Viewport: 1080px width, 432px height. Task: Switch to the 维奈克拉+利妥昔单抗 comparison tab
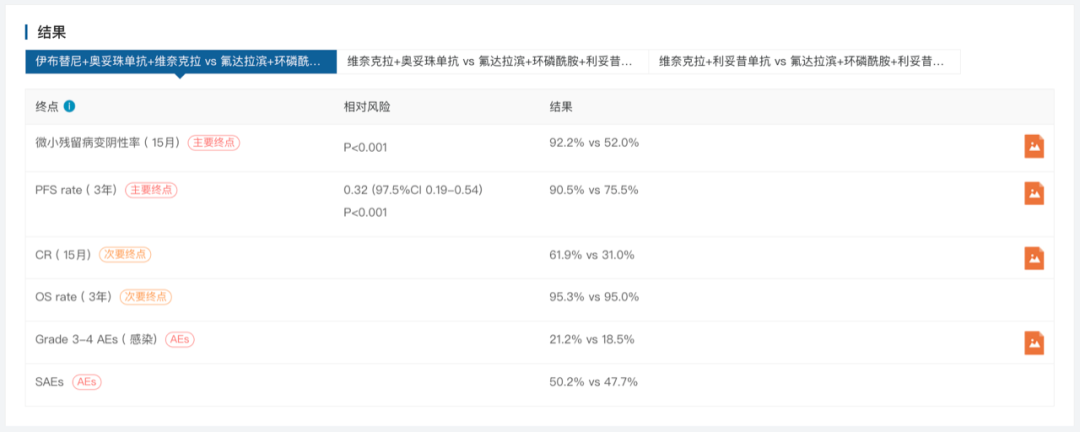pyautogui.click(x=804, y=62)
